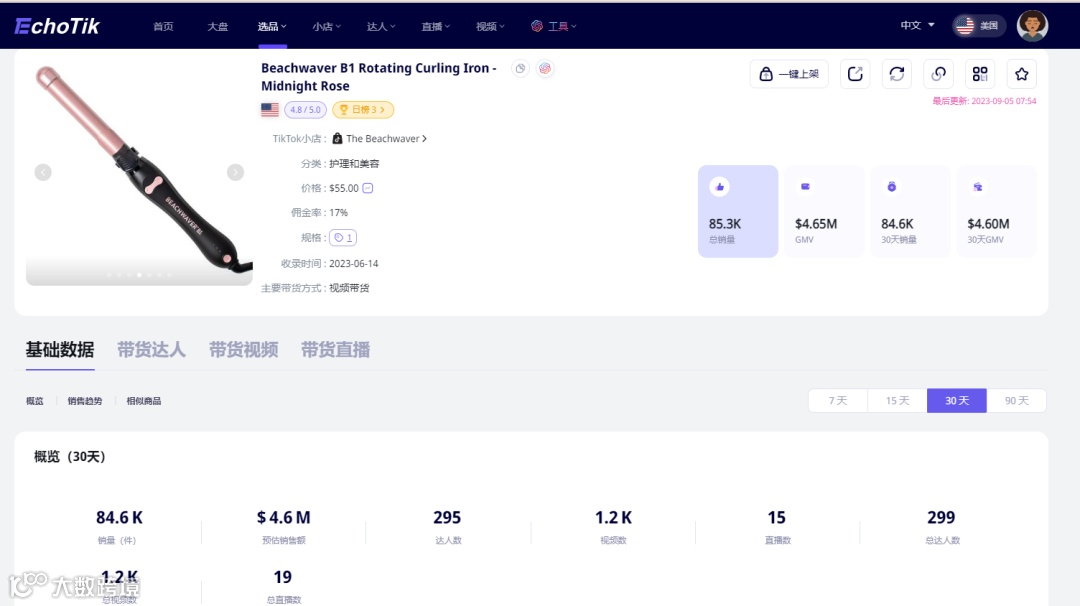Viewport: 1080px width, 606px height.
Task: Switch region via 美国 flag button
Action: pyautogui.click(x=979, y=25)
